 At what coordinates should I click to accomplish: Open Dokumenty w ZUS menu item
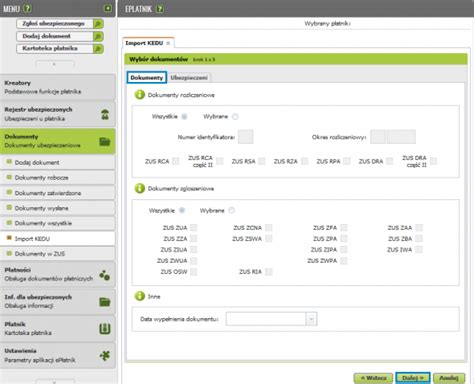(58, 254)
